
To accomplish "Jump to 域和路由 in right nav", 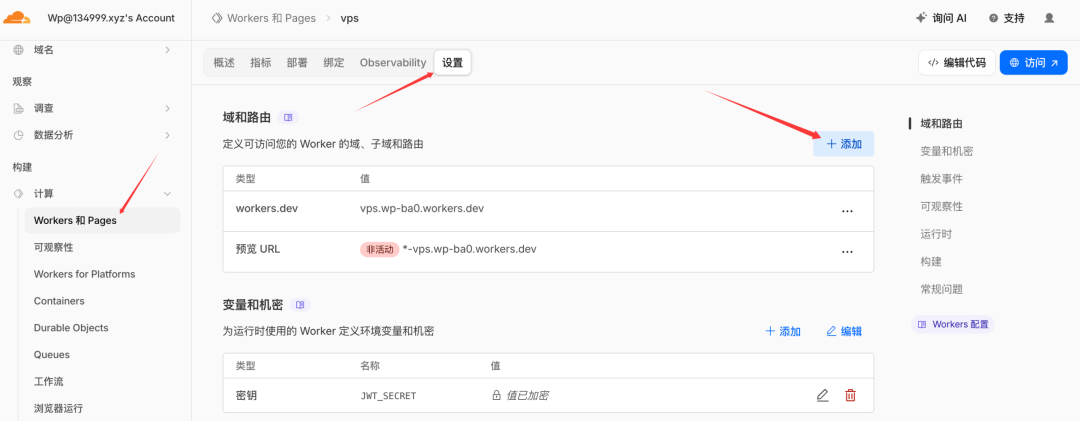I will [x=941, y=124].
